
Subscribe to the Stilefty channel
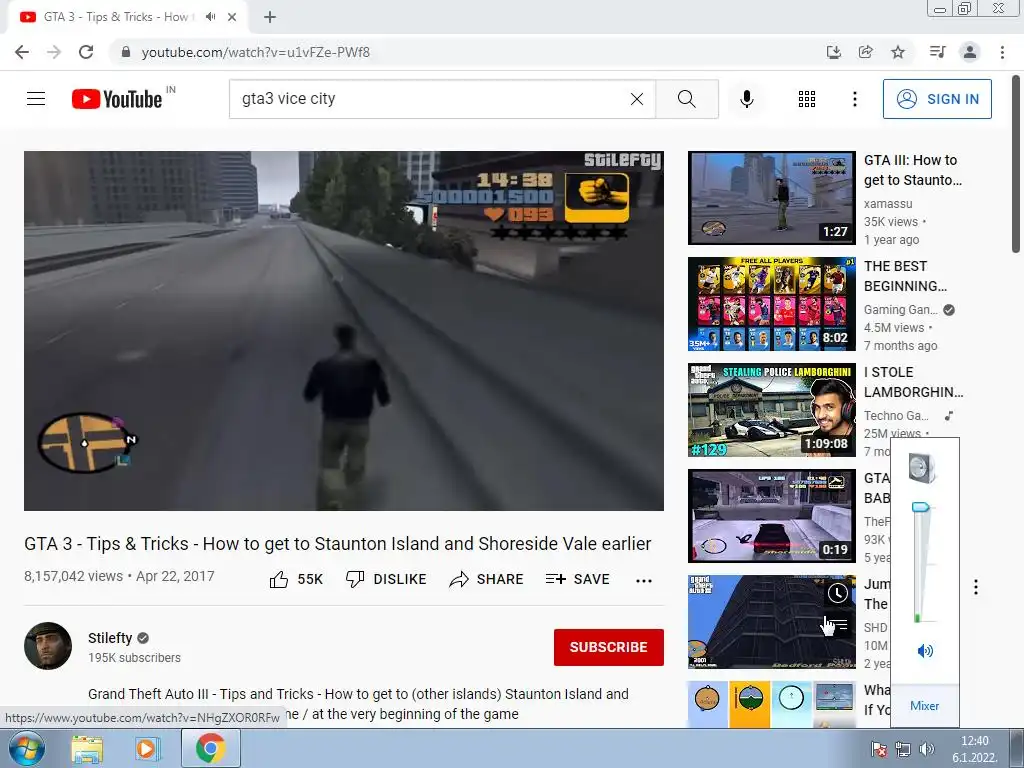click(609, 647)
